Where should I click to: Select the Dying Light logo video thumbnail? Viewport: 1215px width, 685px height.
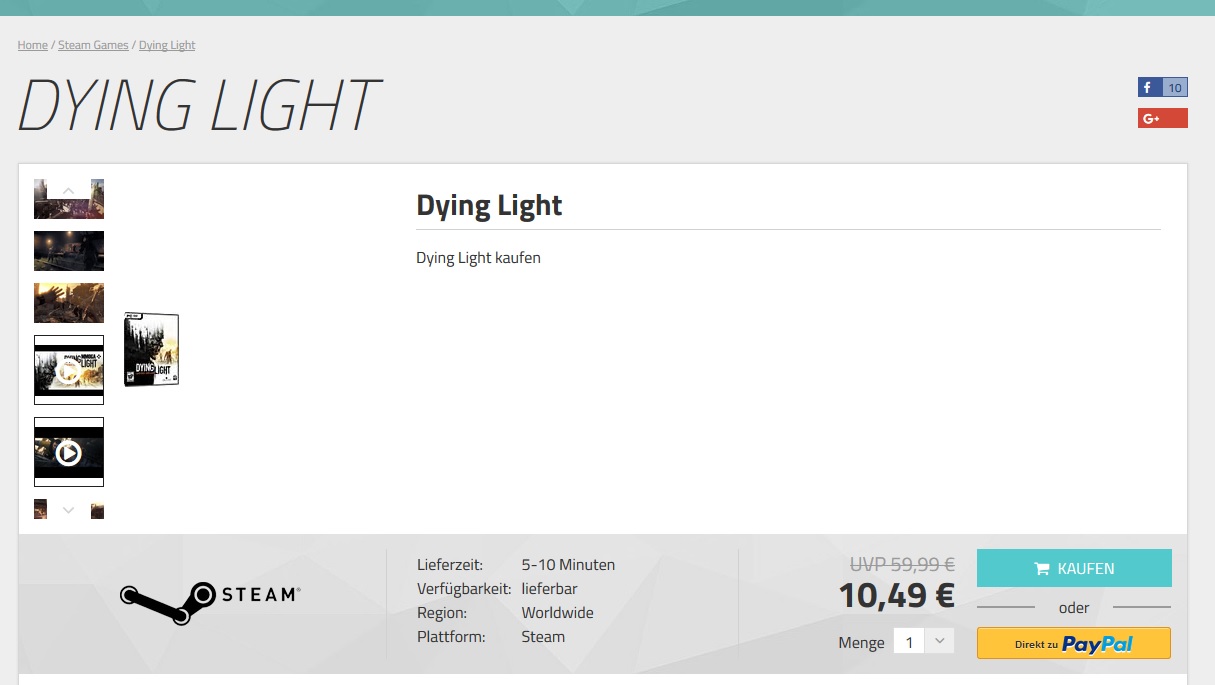69,370
